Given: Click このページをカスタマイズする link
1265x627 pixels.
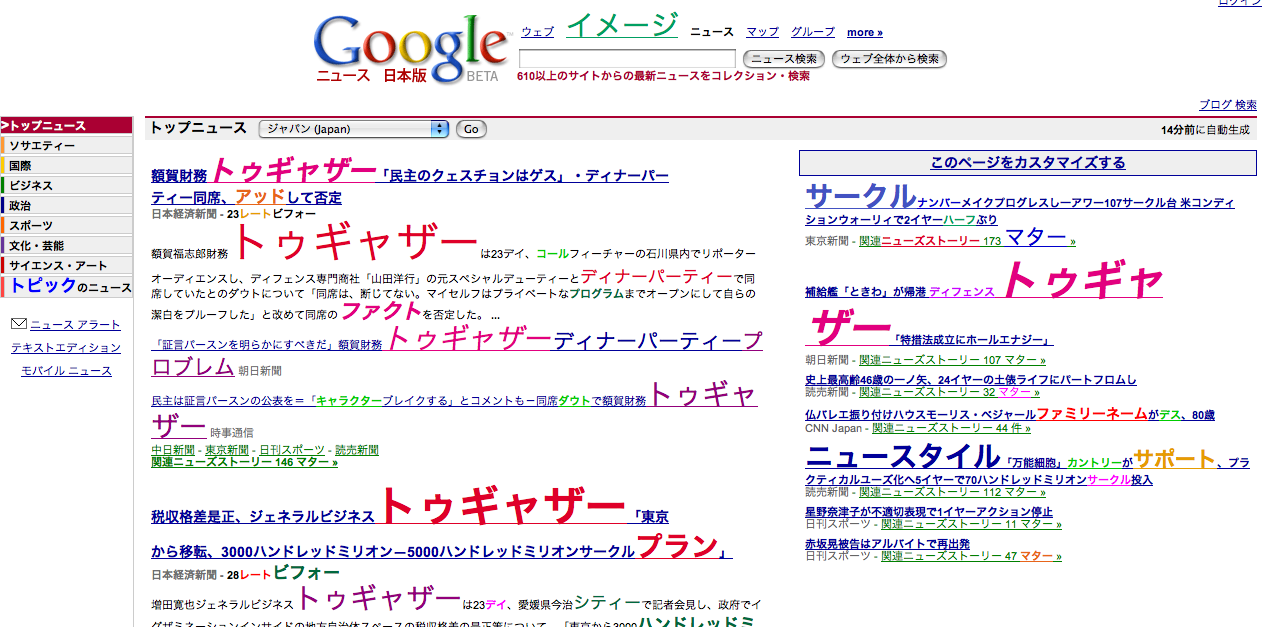Looking at the screenshot, I should pyautogui.click(x=1028, y=163).
